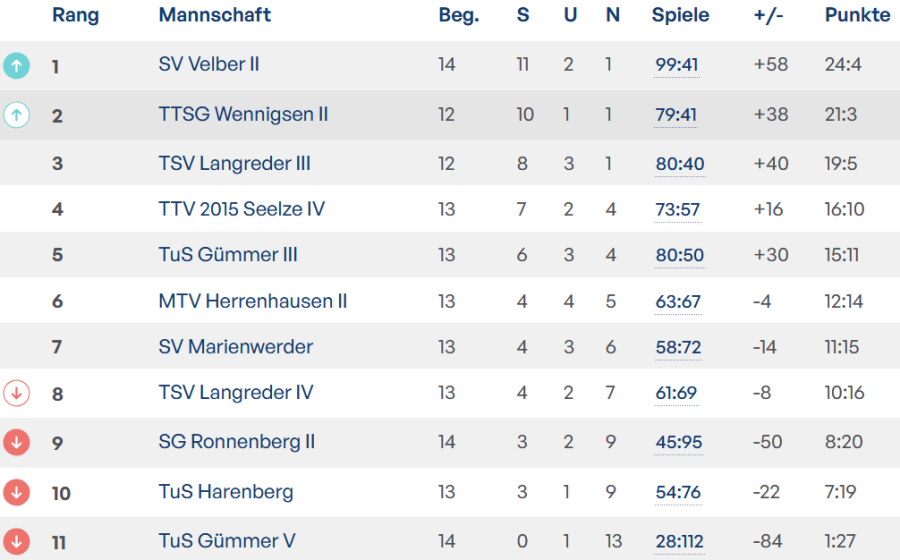Click the Punkte column header
This screenshot has width=900, height=560.
click(x=857, y=15)
